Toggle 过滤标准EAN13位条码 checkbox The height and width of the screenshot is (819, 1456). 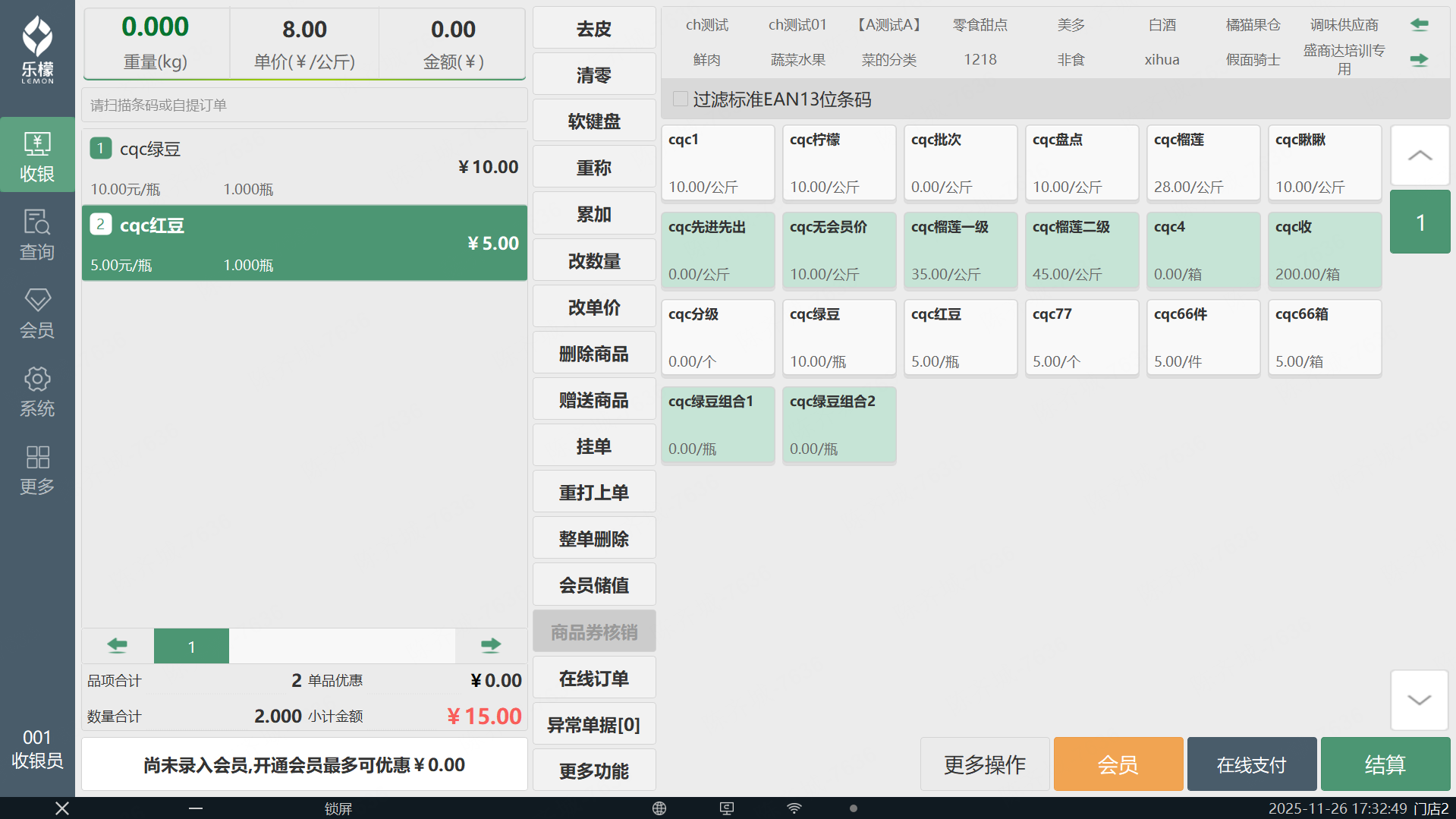681,99
